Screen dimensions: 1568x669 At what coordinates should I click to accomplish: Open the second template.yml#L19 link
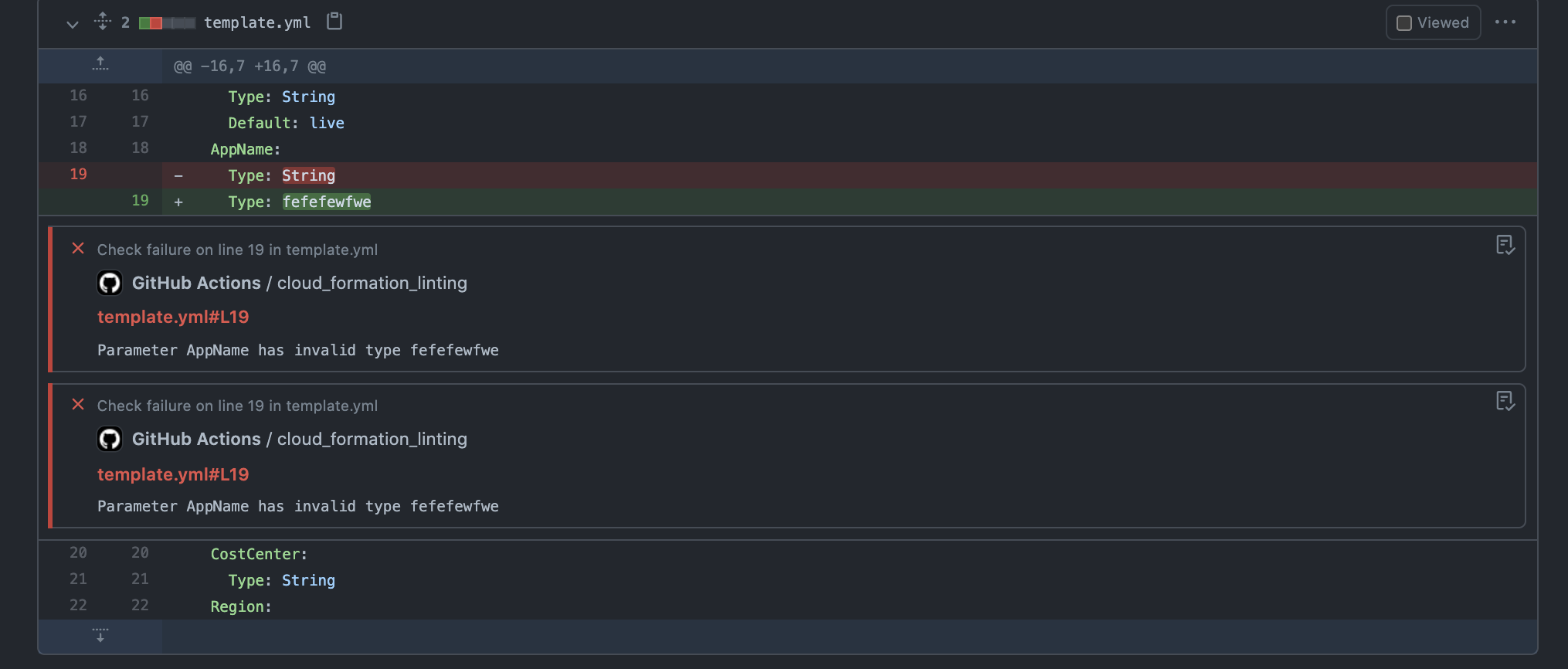coord(173,474)
